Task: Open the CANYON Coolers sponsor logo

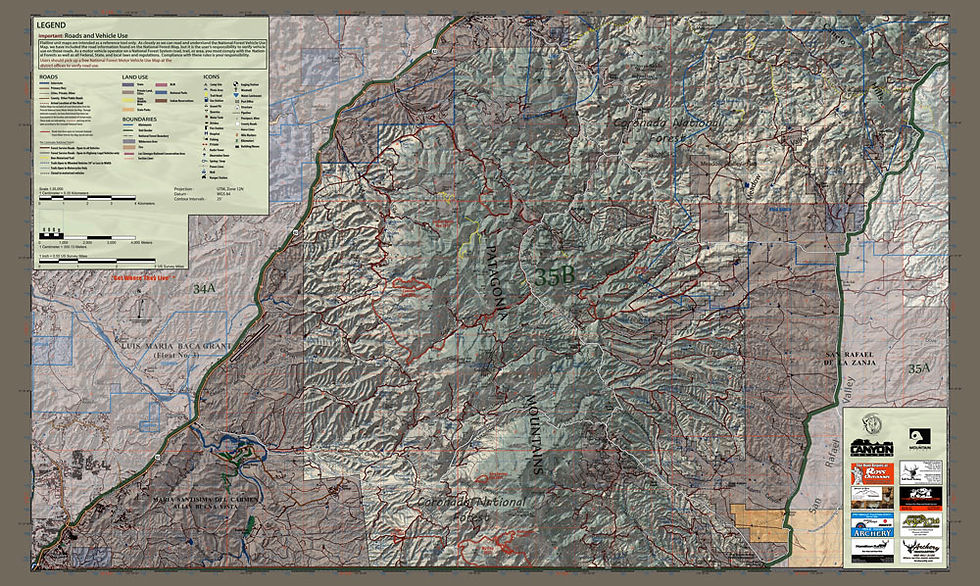Action: pyautogui.click(x=872, y=448)
